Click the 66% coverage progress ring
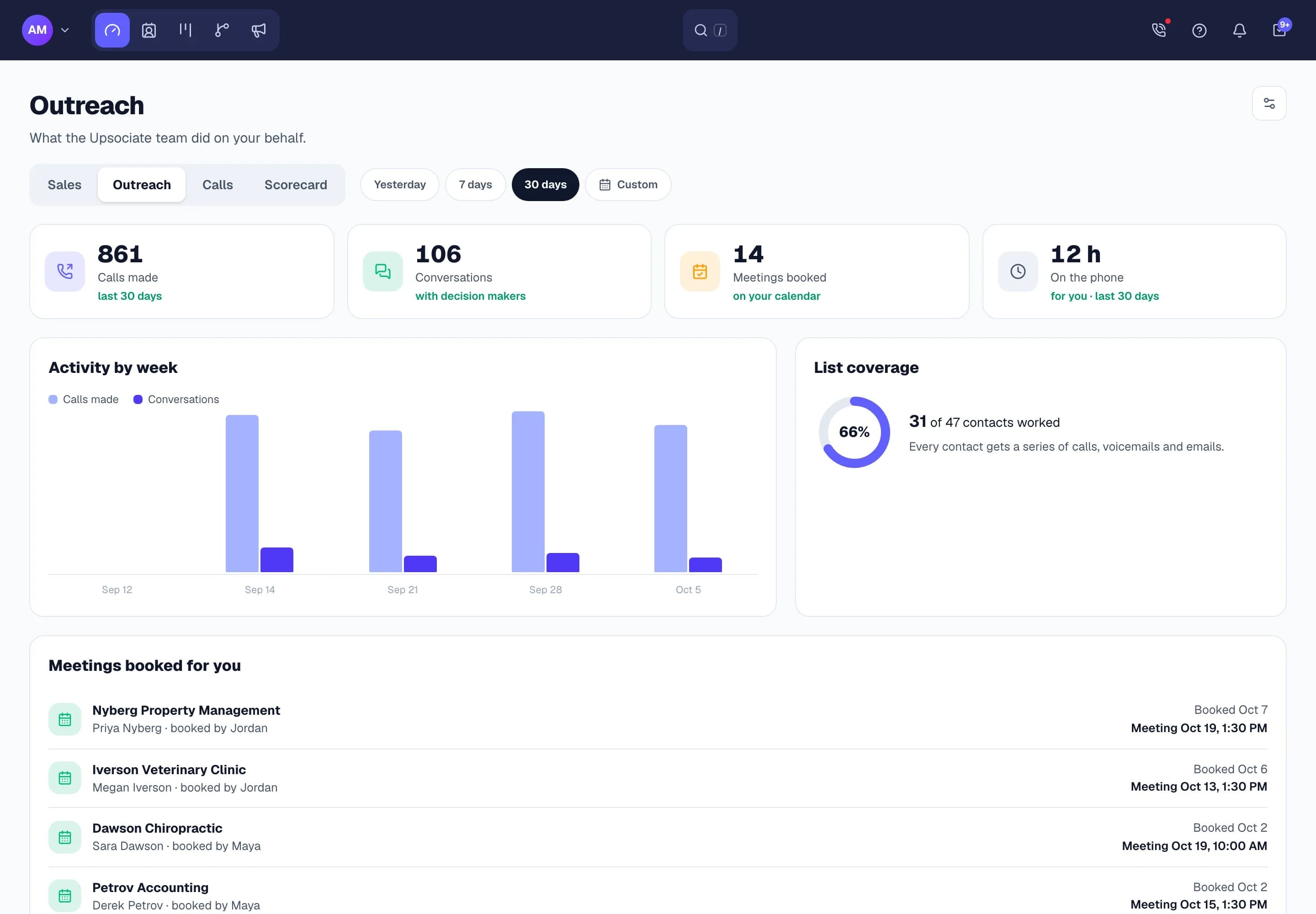This screenshot has height=914, width=1316. pyautogui.click(x=854, y=432)
